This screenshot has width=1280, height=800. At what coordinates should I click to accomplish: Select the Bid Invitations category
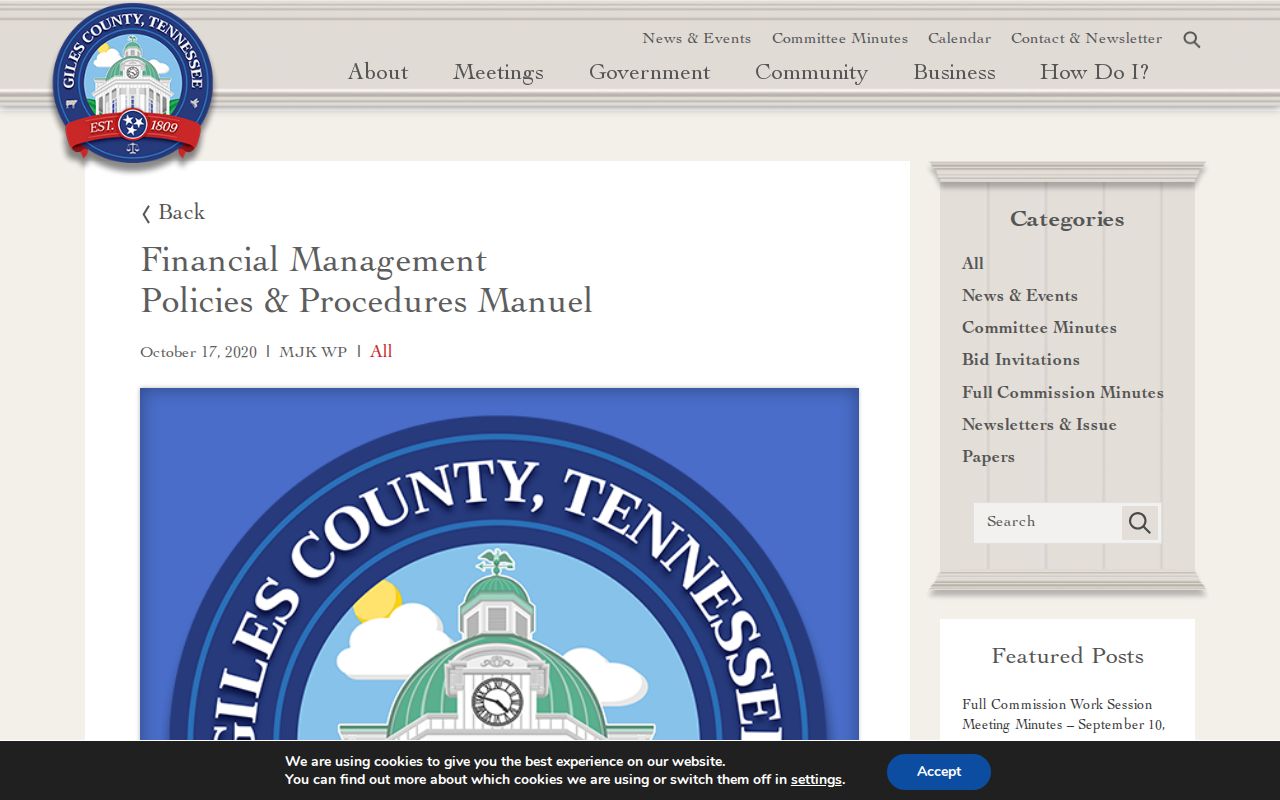(x=1021, y=359)
